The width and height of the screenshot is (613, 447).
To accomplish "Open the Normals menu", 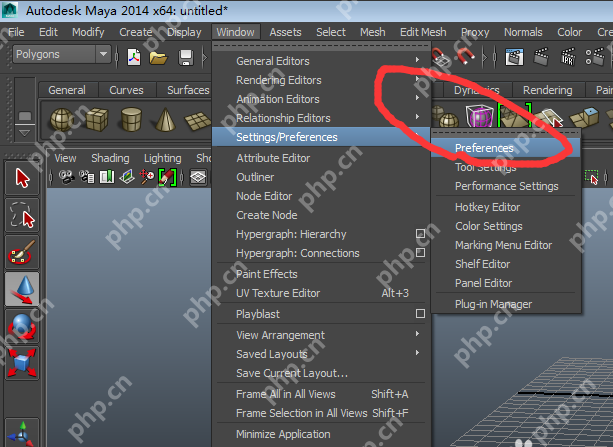I will [x=523, y=32].
